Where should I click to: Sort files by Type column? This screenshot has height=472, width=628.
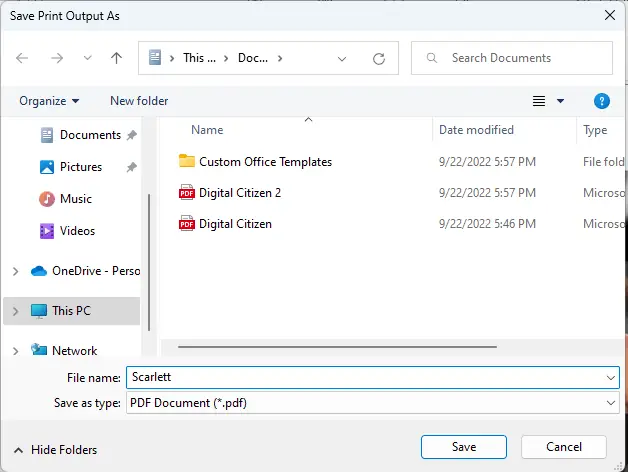pos(595,130)
